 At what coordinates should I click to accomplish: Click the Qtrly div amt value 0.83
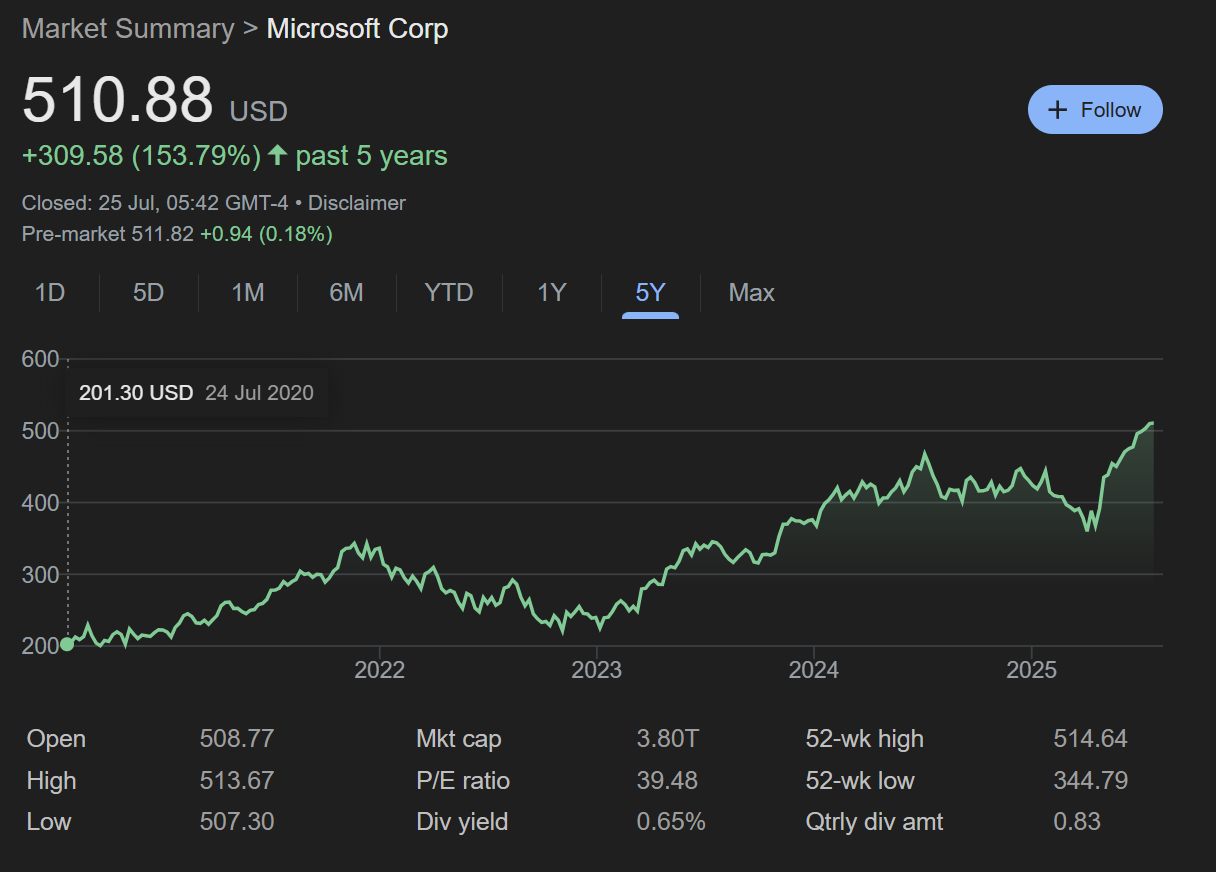pyautogui.click(x=1077, y=822)
